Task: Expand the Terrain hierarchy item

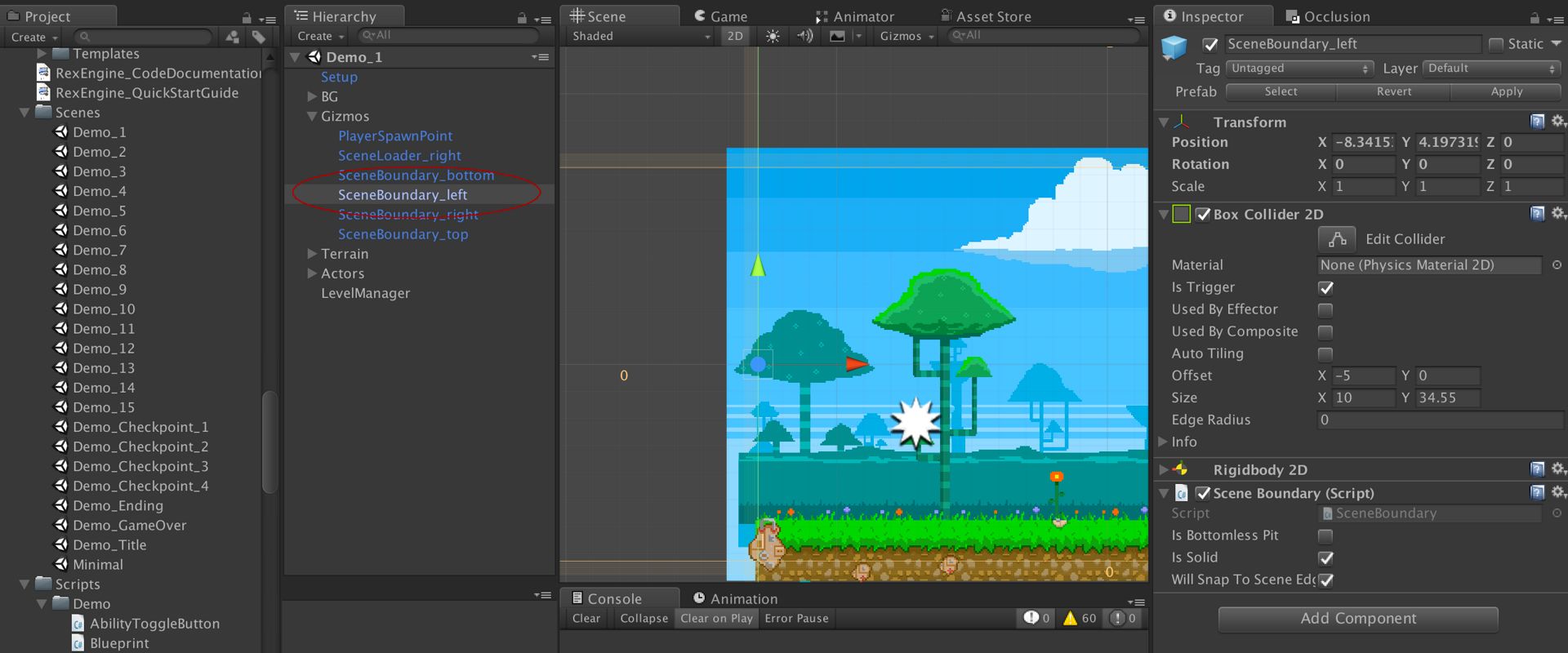Action: point(312,254)
